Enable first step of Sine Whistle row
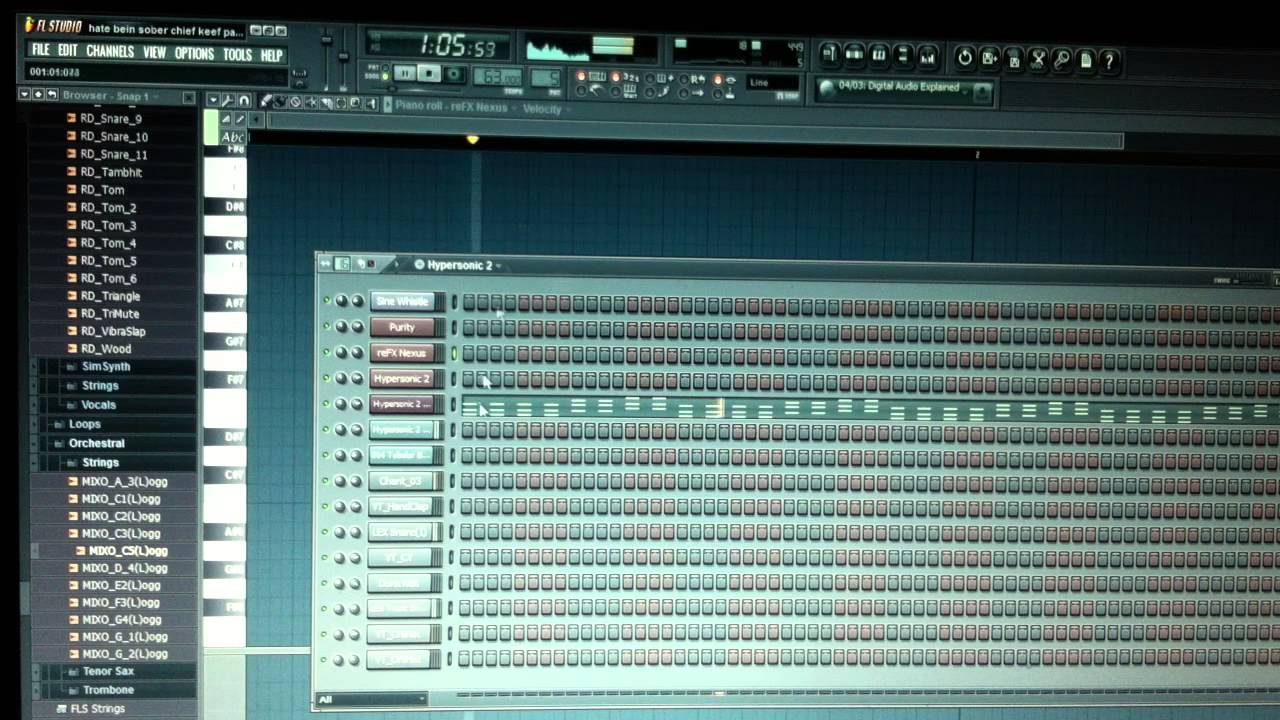The width and height of the screenshot is (1280, 720). pyautogui.click(x=469, y=302)
